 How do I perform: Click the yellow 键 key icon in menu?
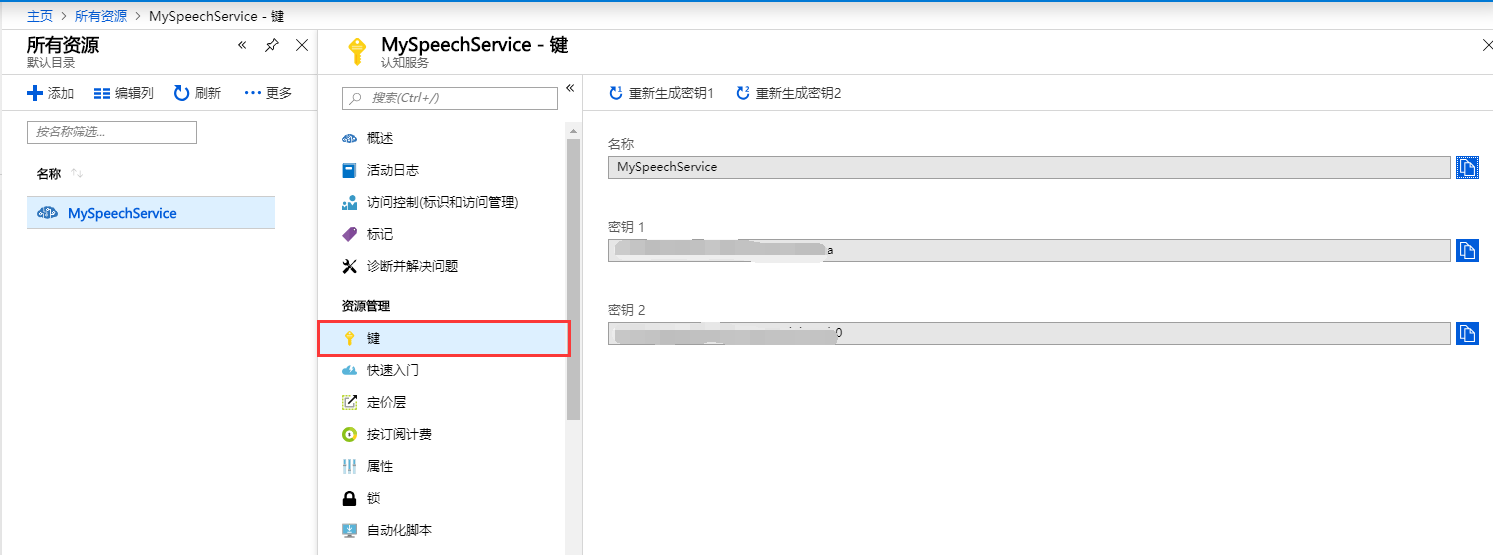(349, 338)
